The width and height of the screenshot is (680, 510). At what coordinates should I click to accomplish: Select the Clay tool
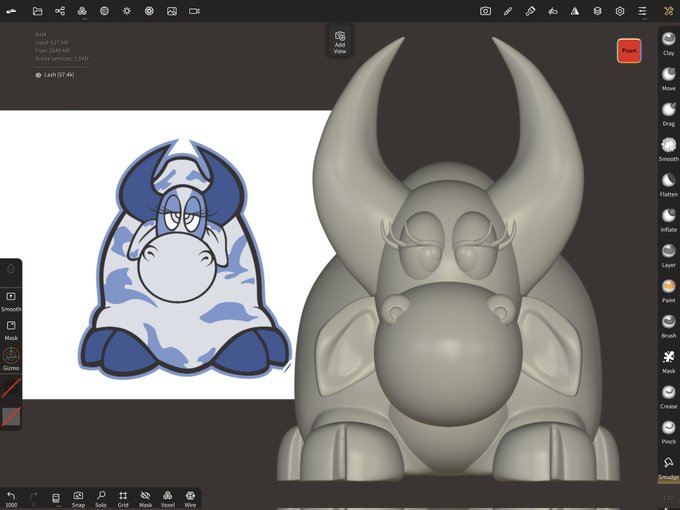668,43
